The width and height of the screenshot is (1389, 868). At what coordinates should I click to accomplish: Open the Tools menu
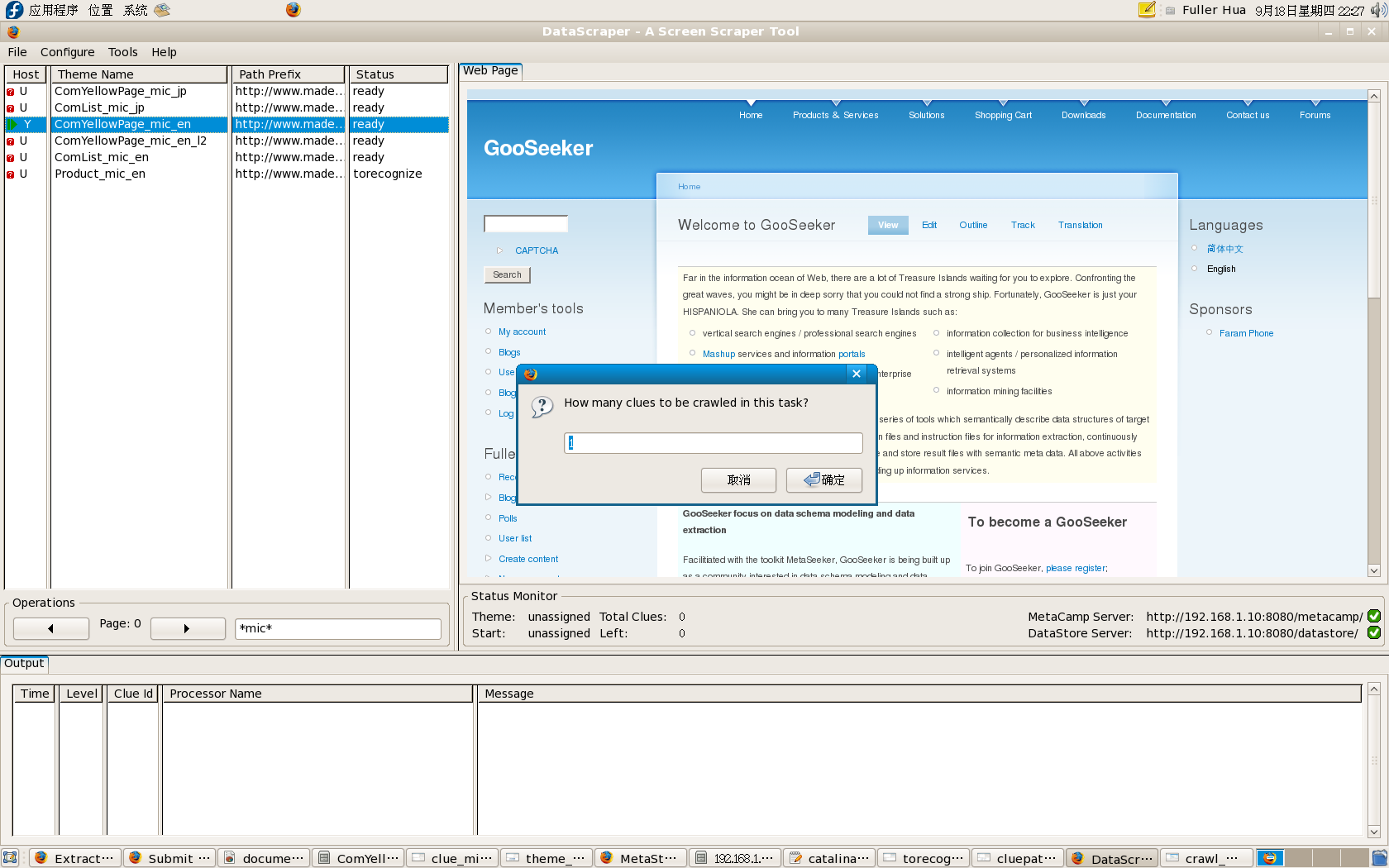point(123,52)
